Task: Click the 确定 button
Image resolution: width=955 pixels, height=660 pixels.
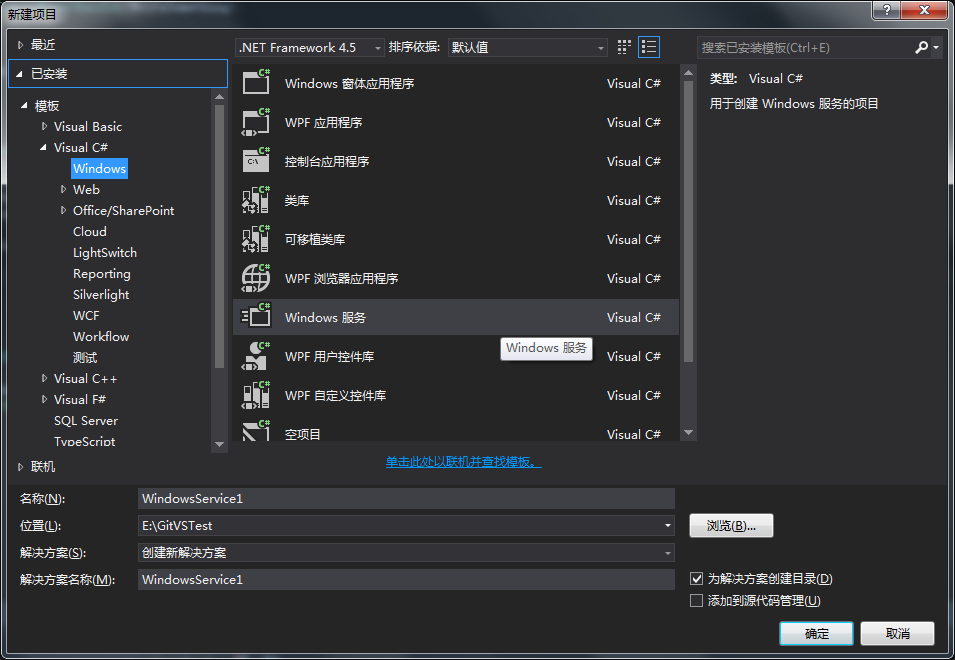Action: (x=816, y=633)
